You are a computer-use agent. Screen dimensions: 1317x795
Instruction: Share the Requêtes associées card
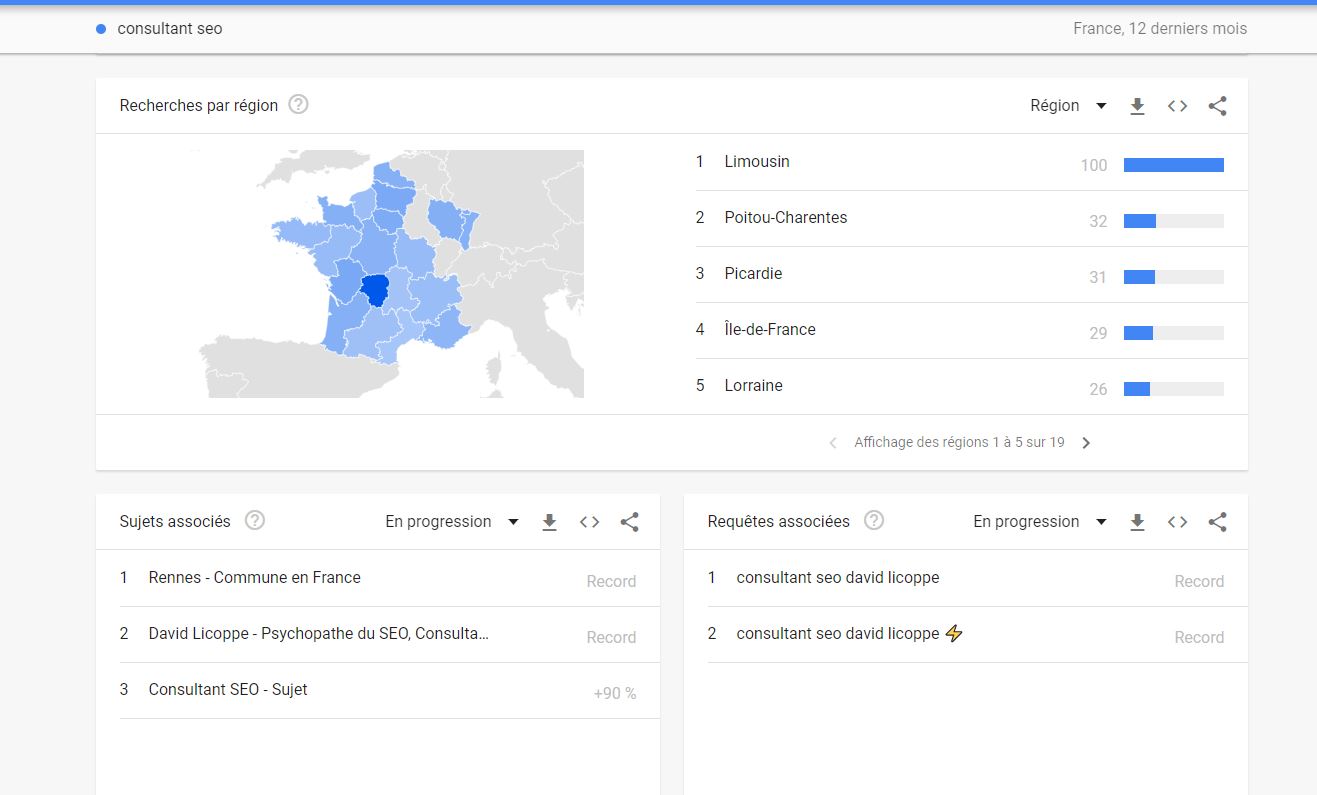pos(1217,522)
